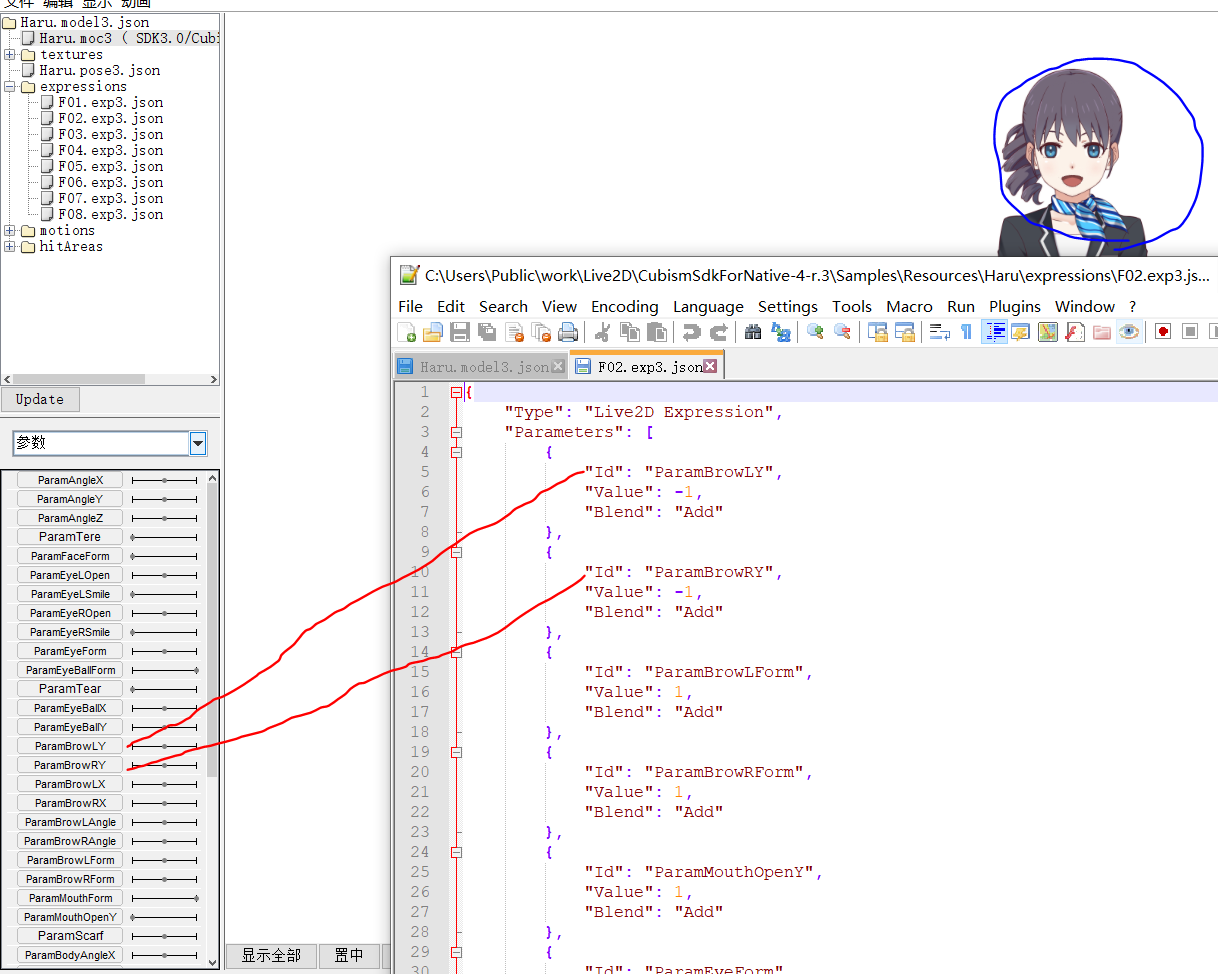Click the Cut scissors icon
This screenshot has height=974, width=1218.
tap(602, 332)
